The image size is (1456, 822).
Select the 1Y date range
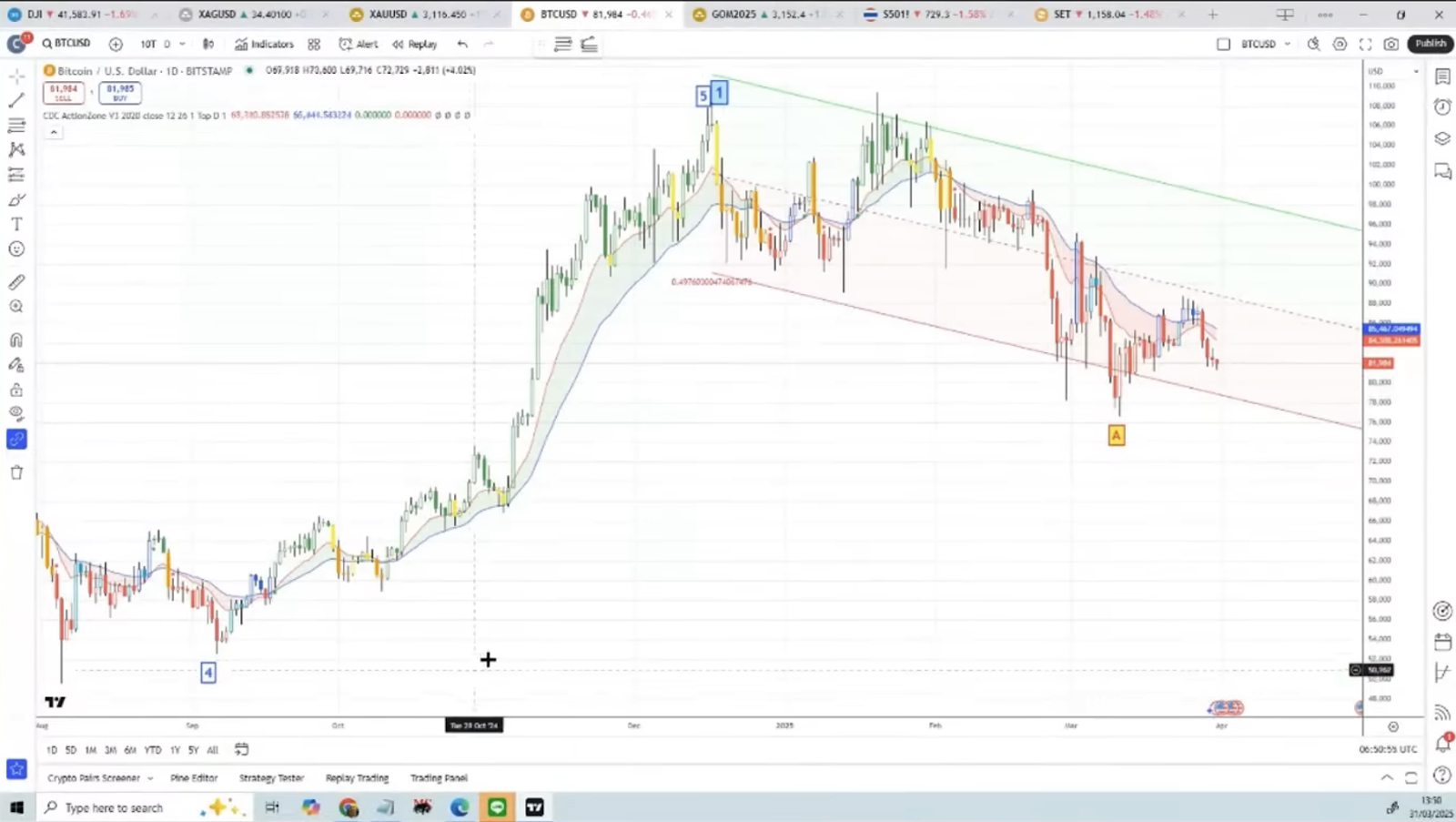coord(175,750)
